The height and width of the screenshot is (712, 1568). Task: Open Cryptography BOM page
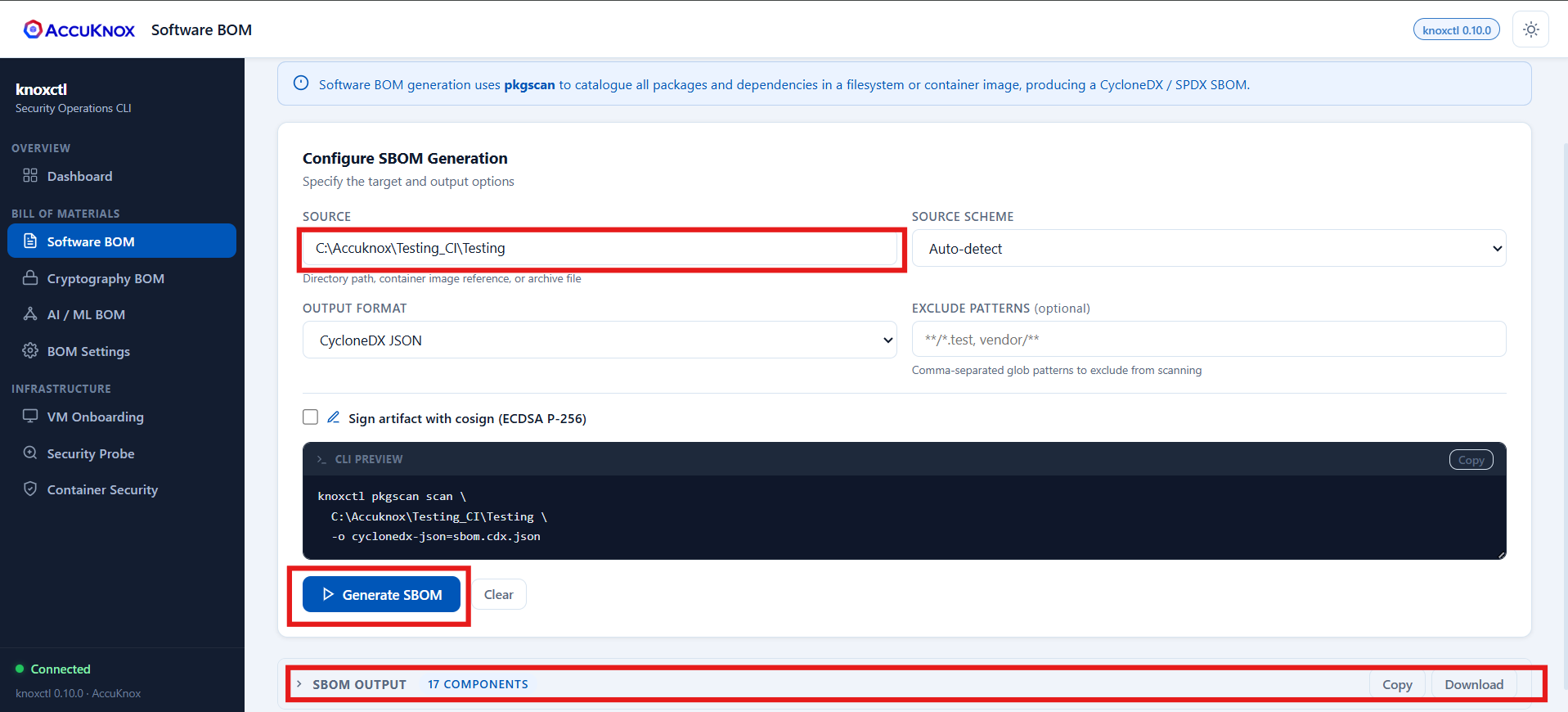[122, 278]
